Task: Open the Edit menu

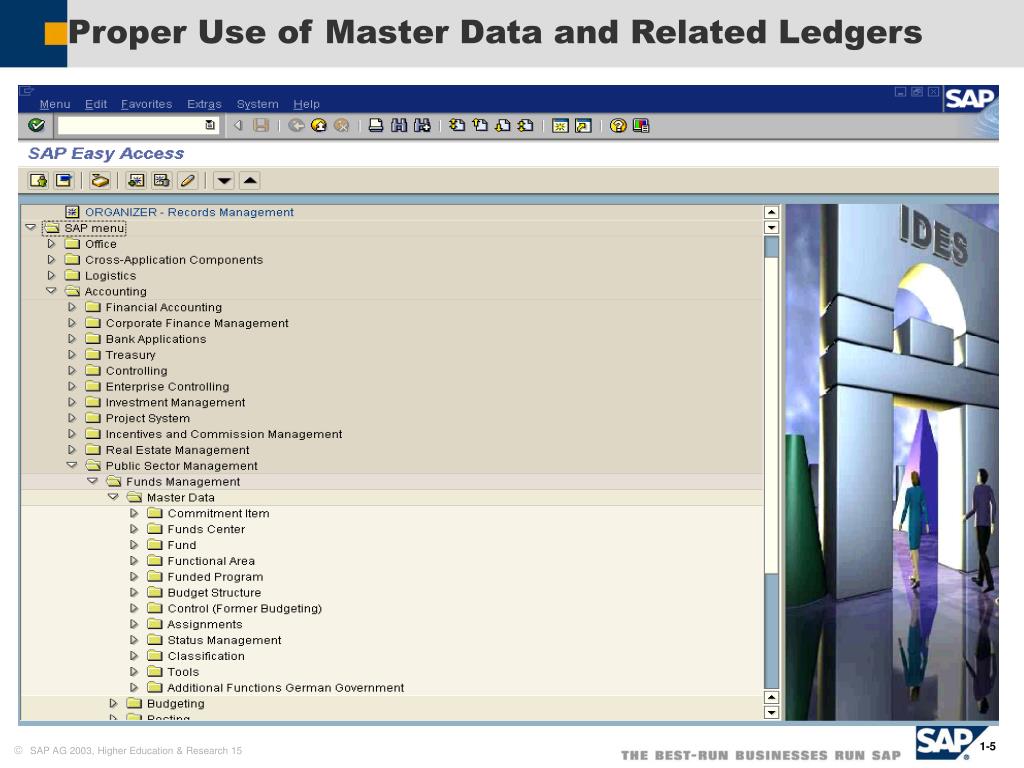Action: (96, 104)
